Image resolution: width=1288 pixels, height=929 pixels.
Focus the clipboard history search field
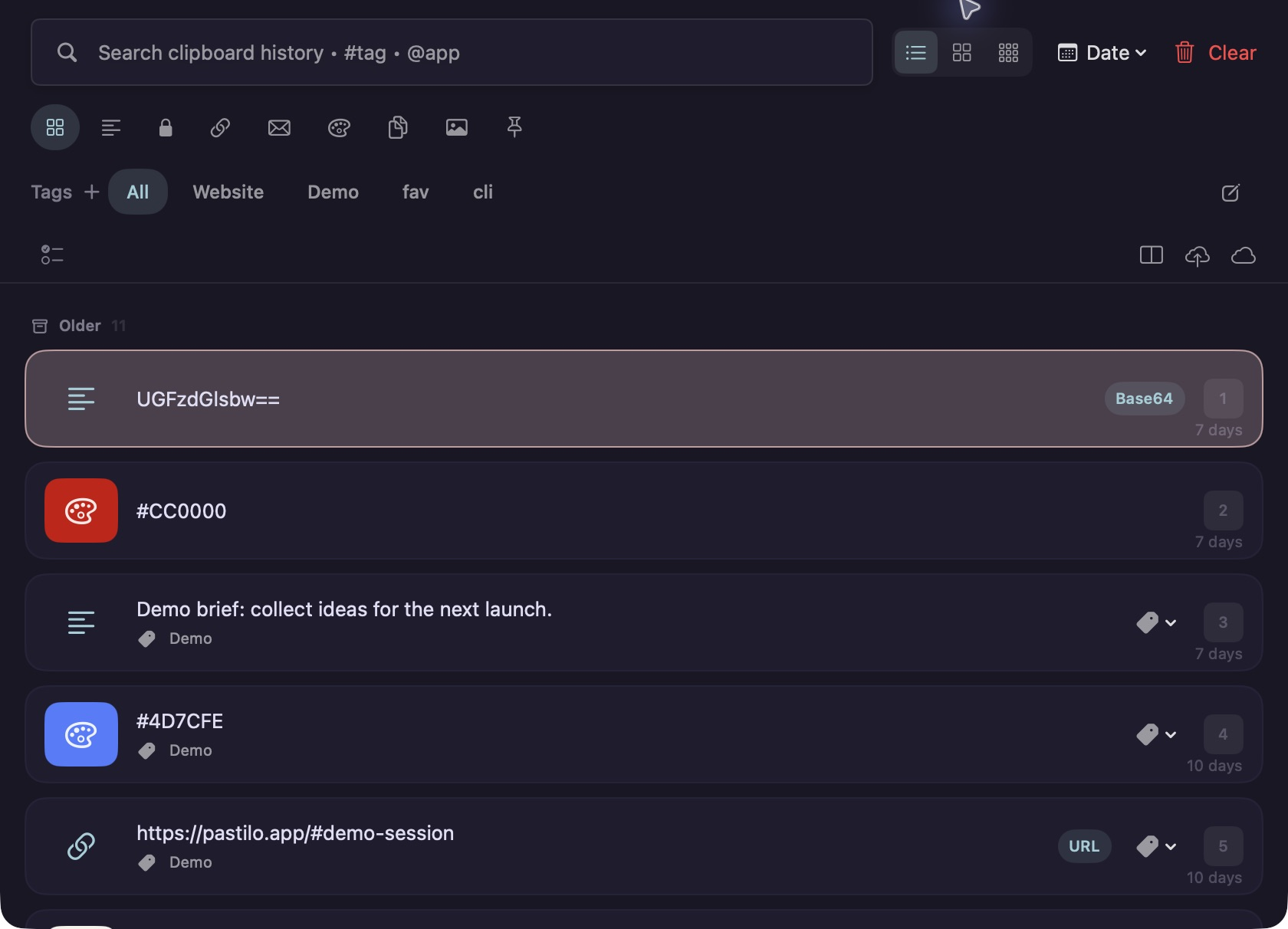(x=452, y=52)
